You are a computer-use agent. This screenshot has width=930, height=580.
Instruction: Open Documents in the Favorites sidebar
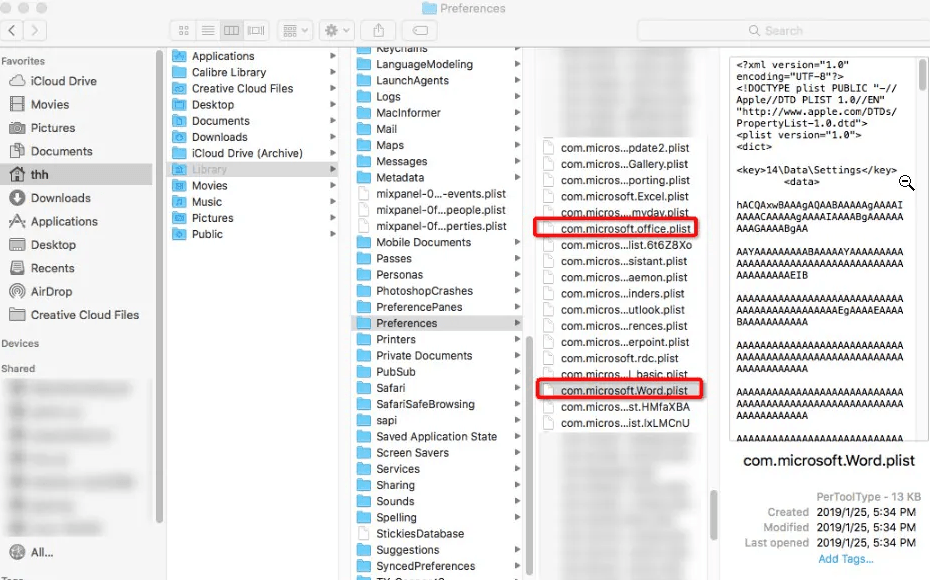tap(62, 151)
